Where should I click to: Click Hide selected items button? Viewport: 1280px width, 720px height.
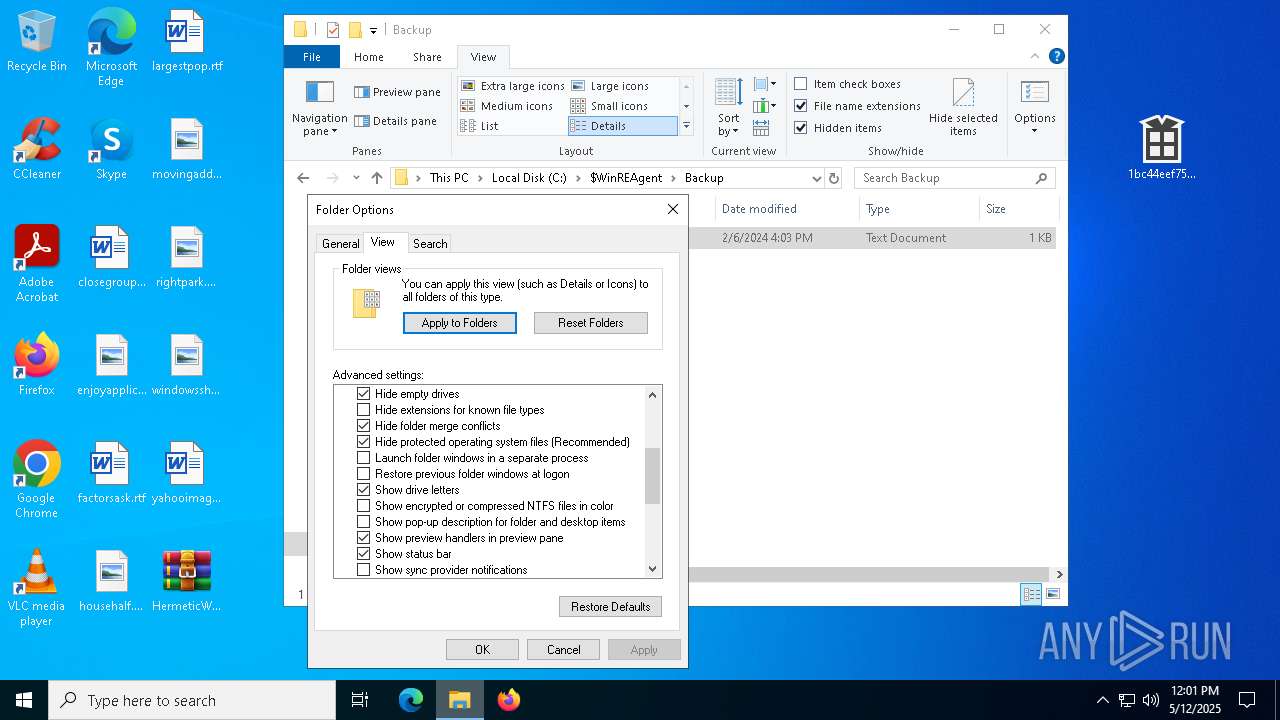963,108
